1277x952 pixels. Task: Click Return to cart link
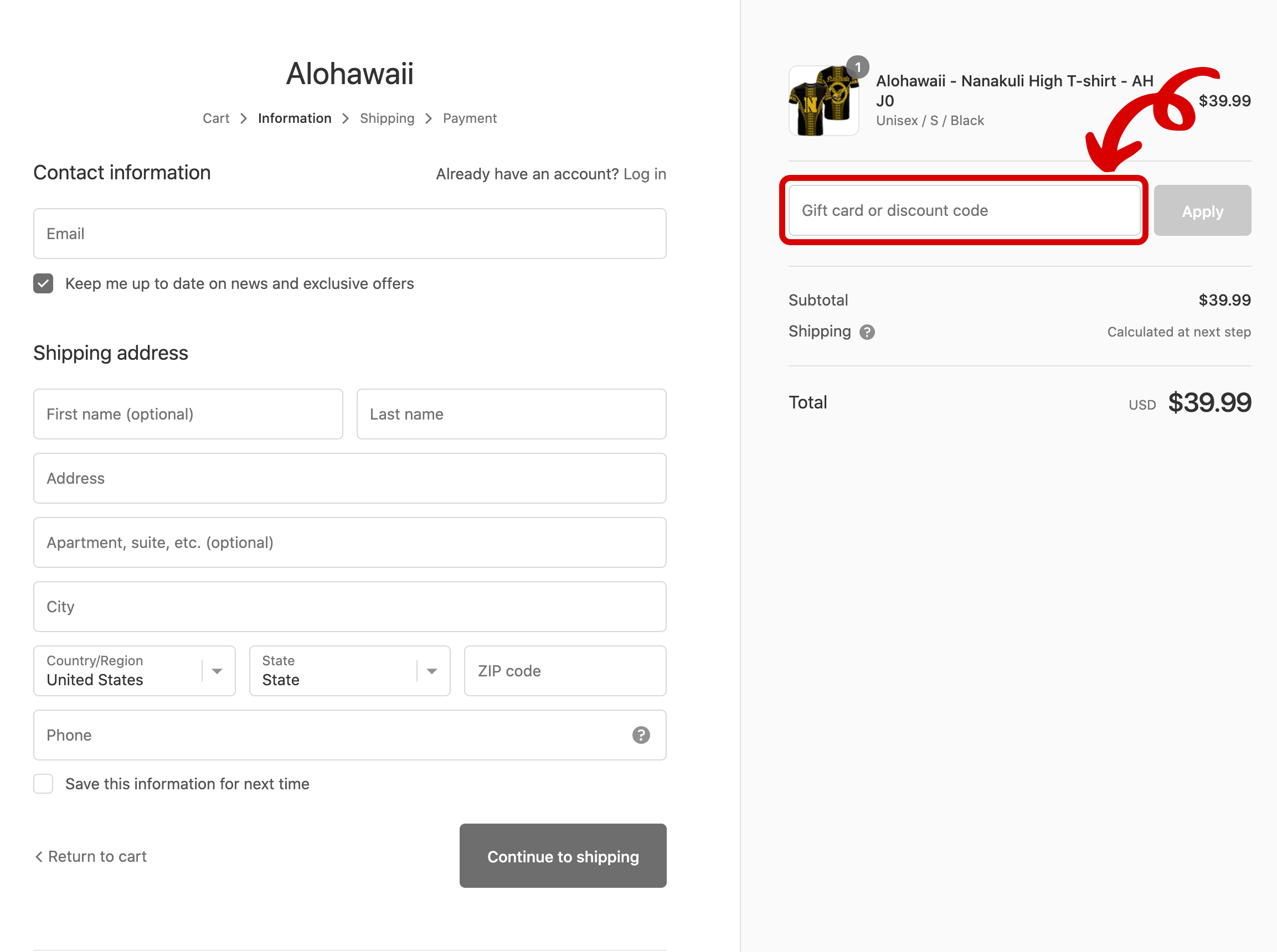[x=90, y=856]
